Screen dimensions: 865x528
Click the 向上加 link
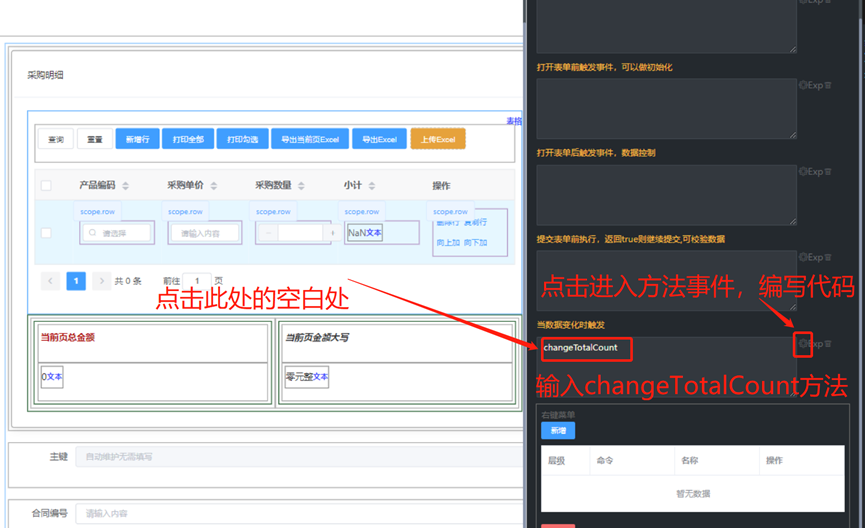point(447,242)
